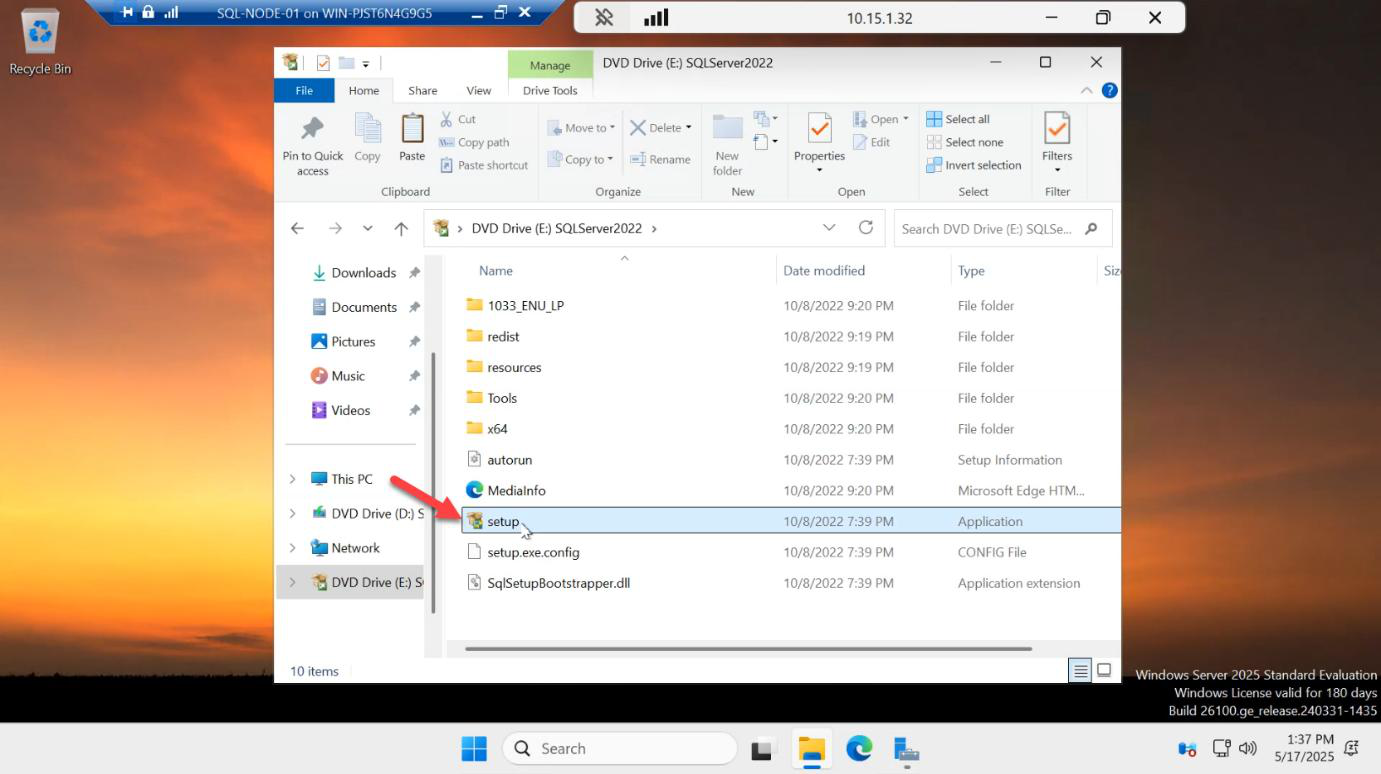Click the Copy icon in Clipboard group
This screenshot has height=774, width=1381.
[x=367, y=127]
